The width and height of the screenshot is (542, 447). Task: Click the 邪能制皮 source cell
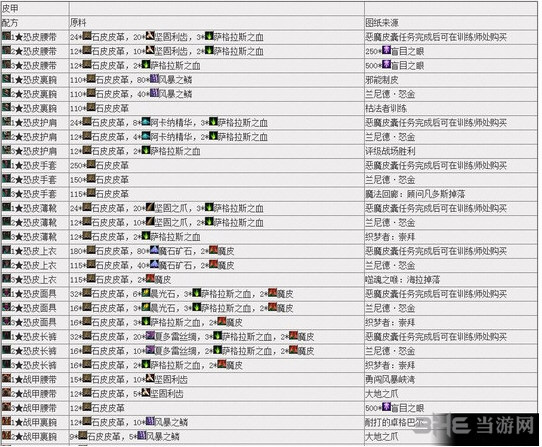pyautogui.click(x=451, y=80)
